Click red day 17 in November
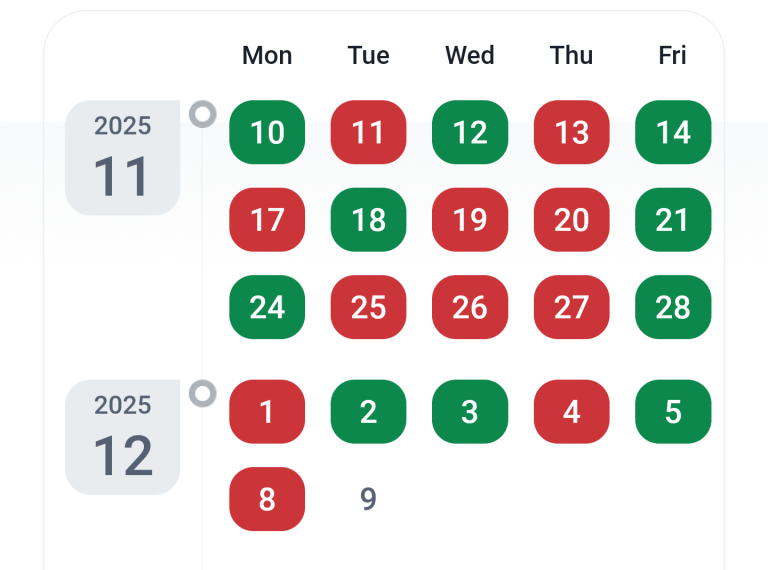This screenshot has width=768, height=570. click(267, 219)
